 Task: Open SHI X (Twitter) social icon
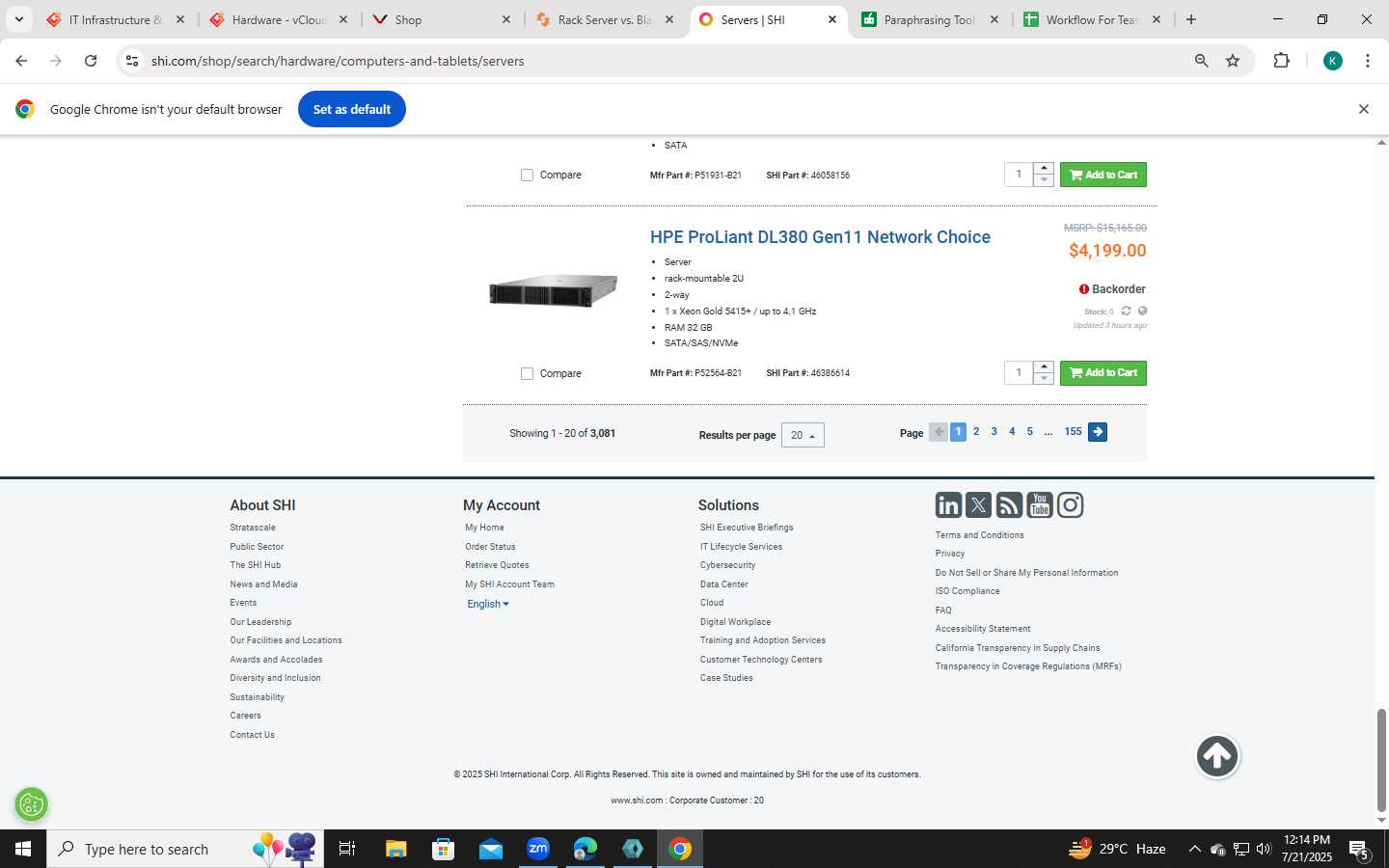tap(978, 505)
